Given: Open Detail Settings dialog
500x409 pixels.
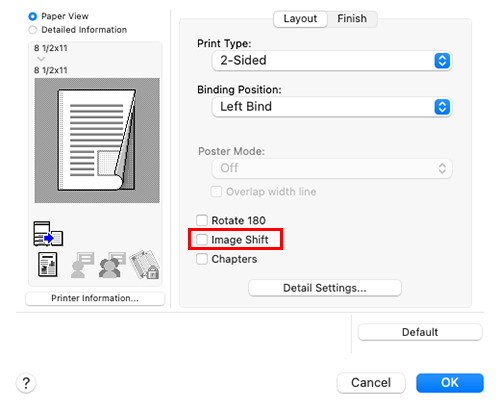Looking at the screenshot, I should coord(325,288).
